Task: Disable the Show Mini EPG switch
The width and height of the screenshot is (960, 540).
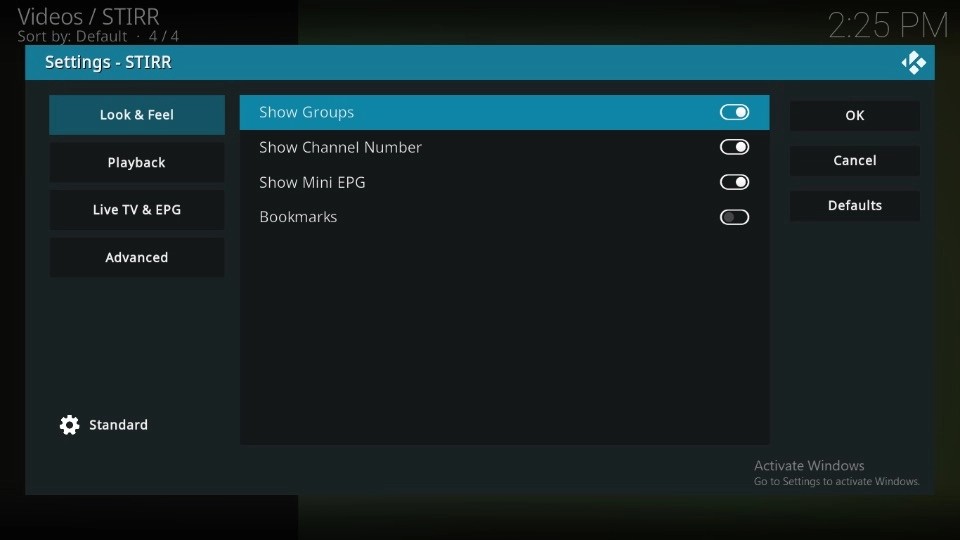Action: 734,182
